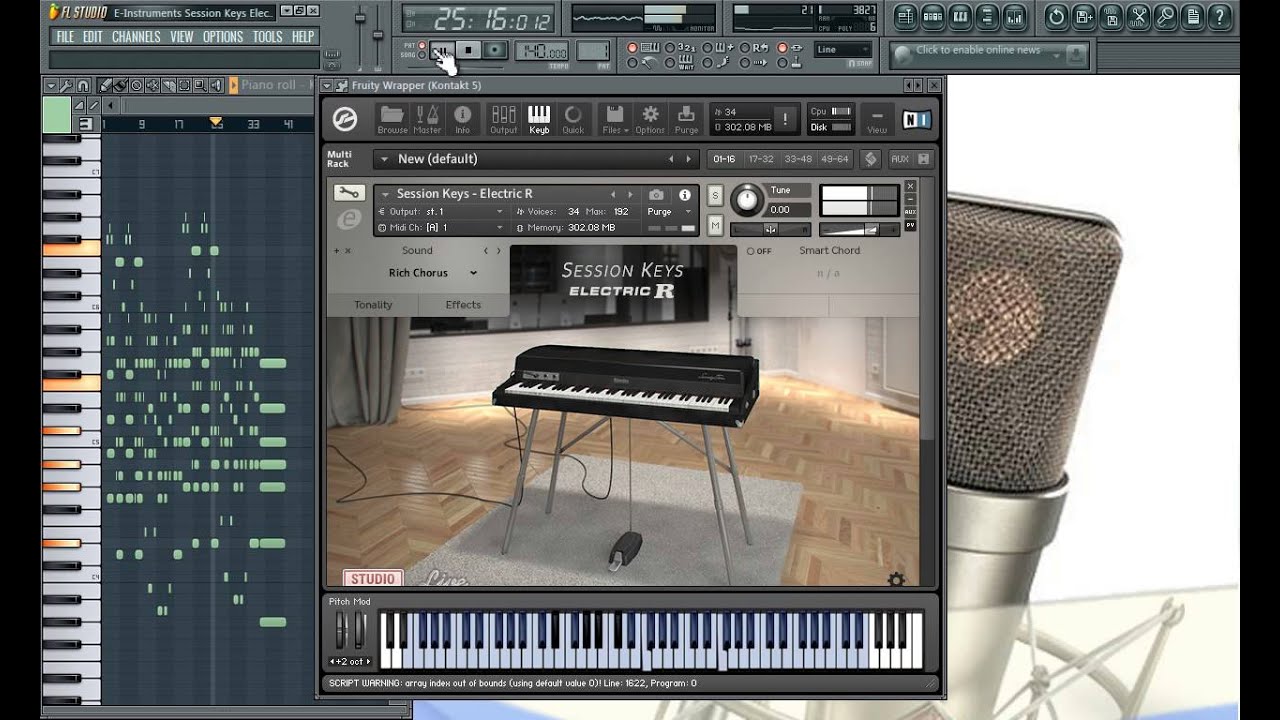Open FL Studio help question mark icon
The height and width of the screenshot is (720, 1280).
tap(1219, 16)
